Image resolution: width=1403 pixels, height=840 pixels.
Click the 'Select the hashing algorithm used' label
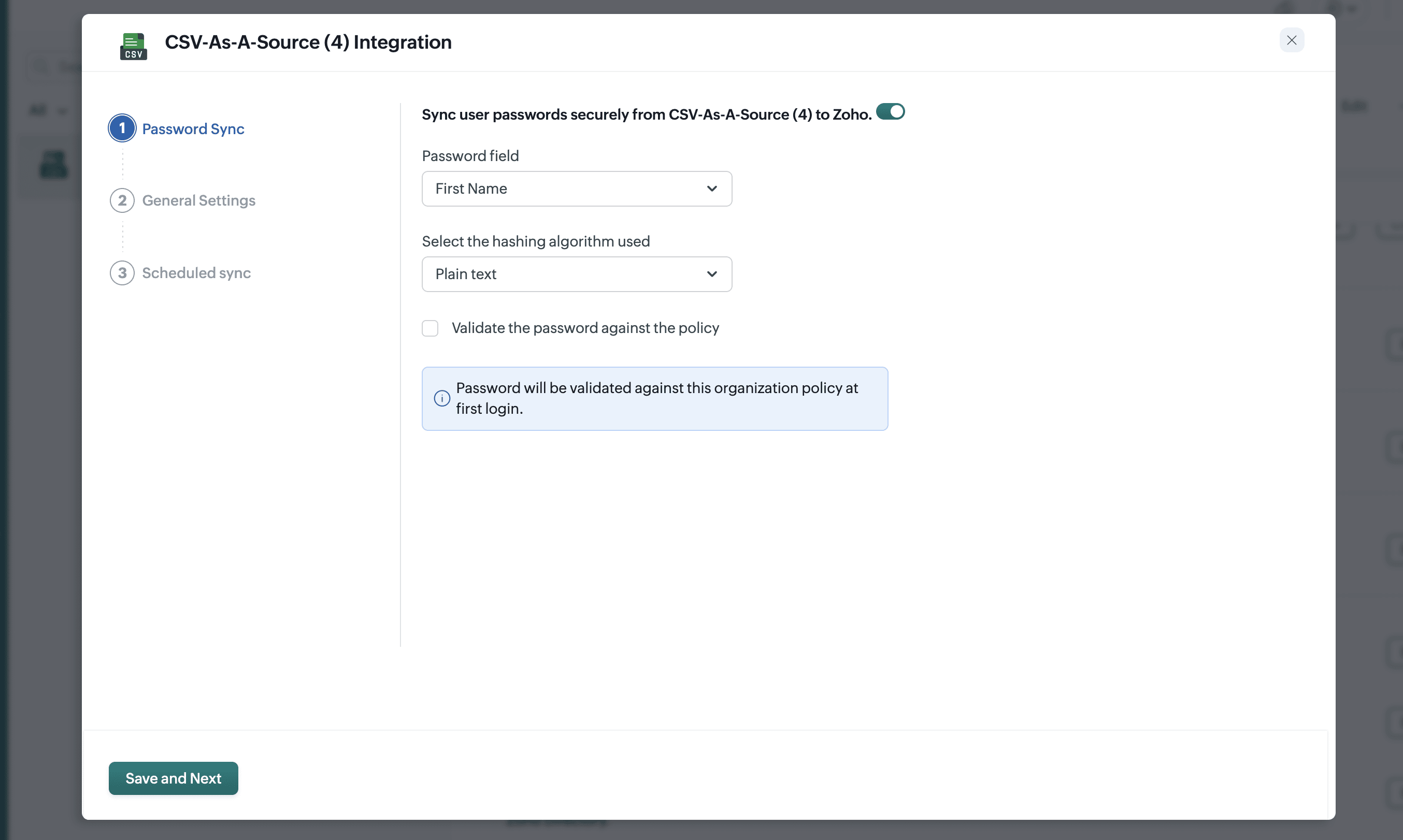(x=536, y=241)
